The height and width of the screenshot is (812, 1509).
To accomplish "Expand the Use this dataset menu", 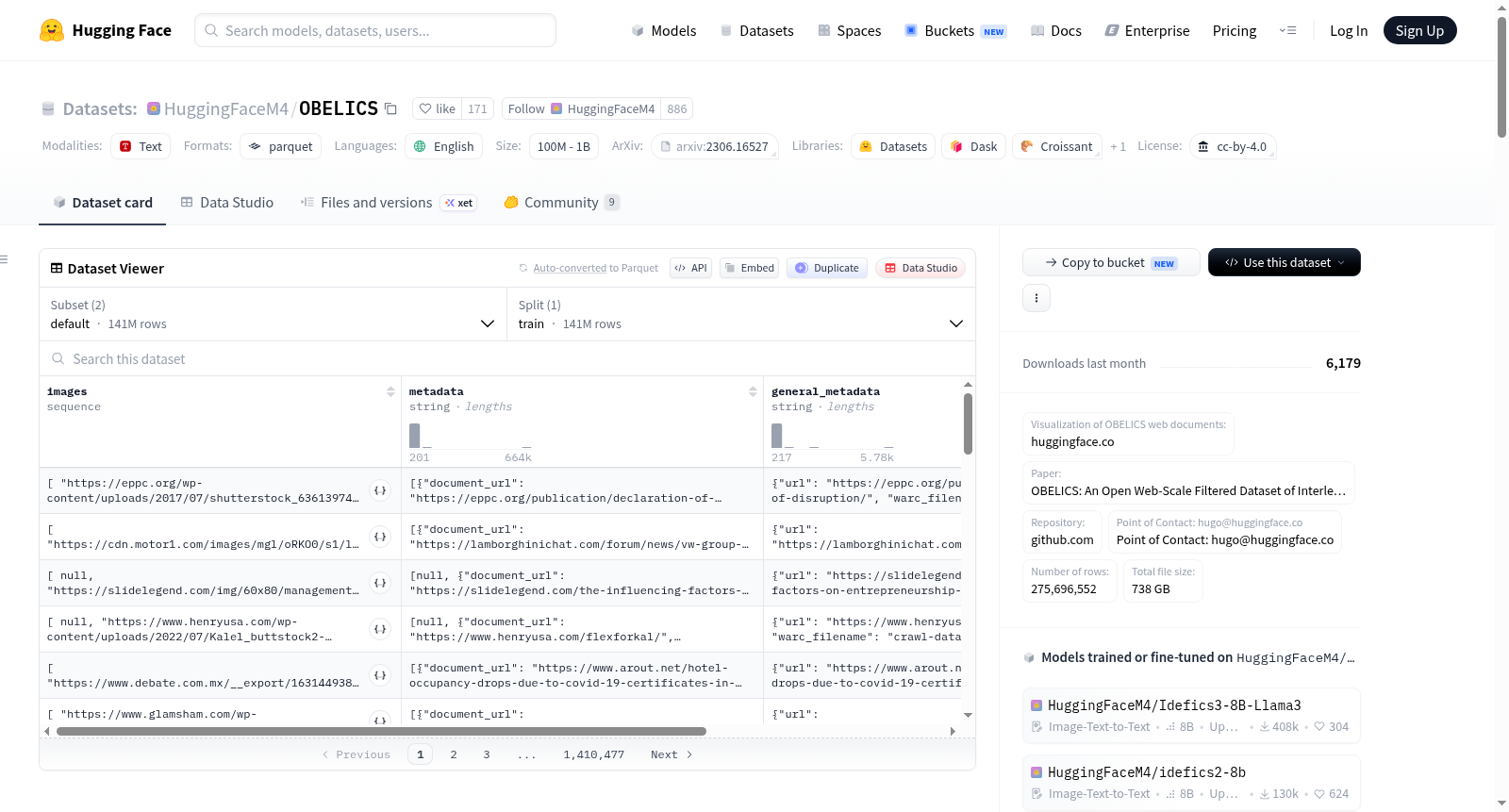I will [x=1284, y=262].
